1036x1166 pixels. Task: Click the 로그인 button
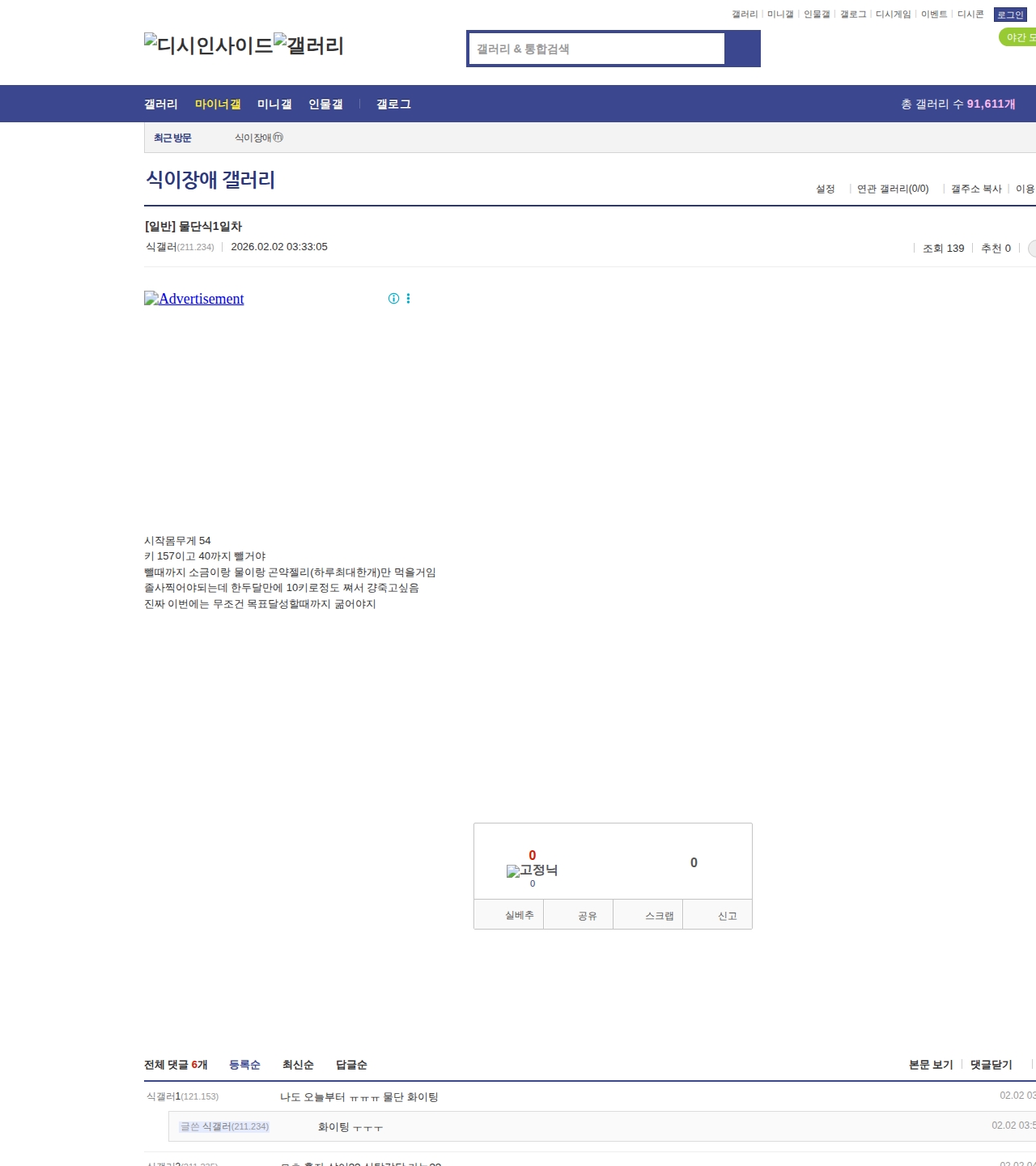coord(1009,15)
